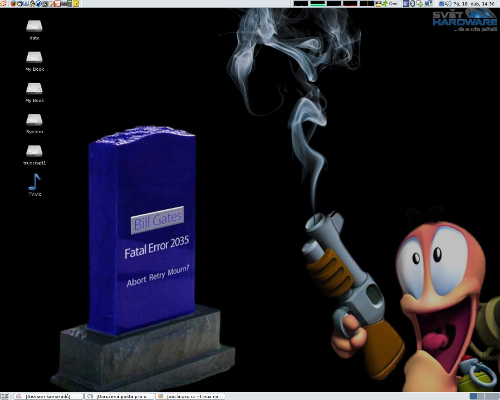500x400 pixels.
Task: Open the Ubuntu main menu logo
Action: [x=3, y=3]
